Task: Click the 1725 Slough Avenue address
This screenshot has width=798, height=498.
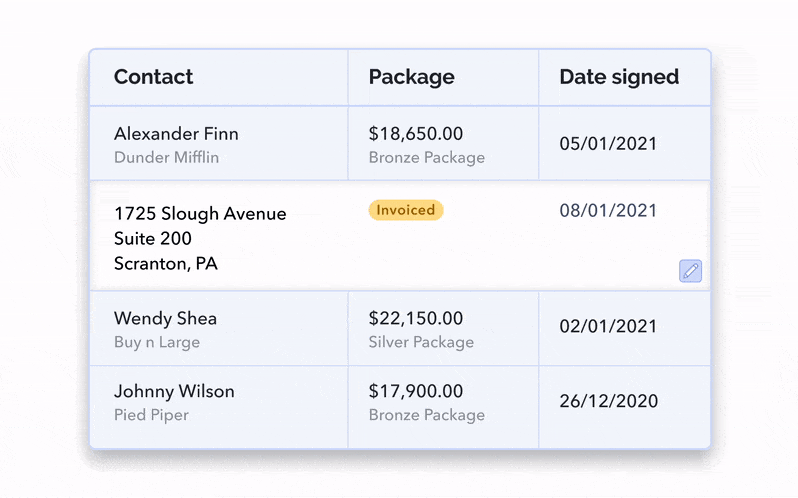Action: [200, 214]
